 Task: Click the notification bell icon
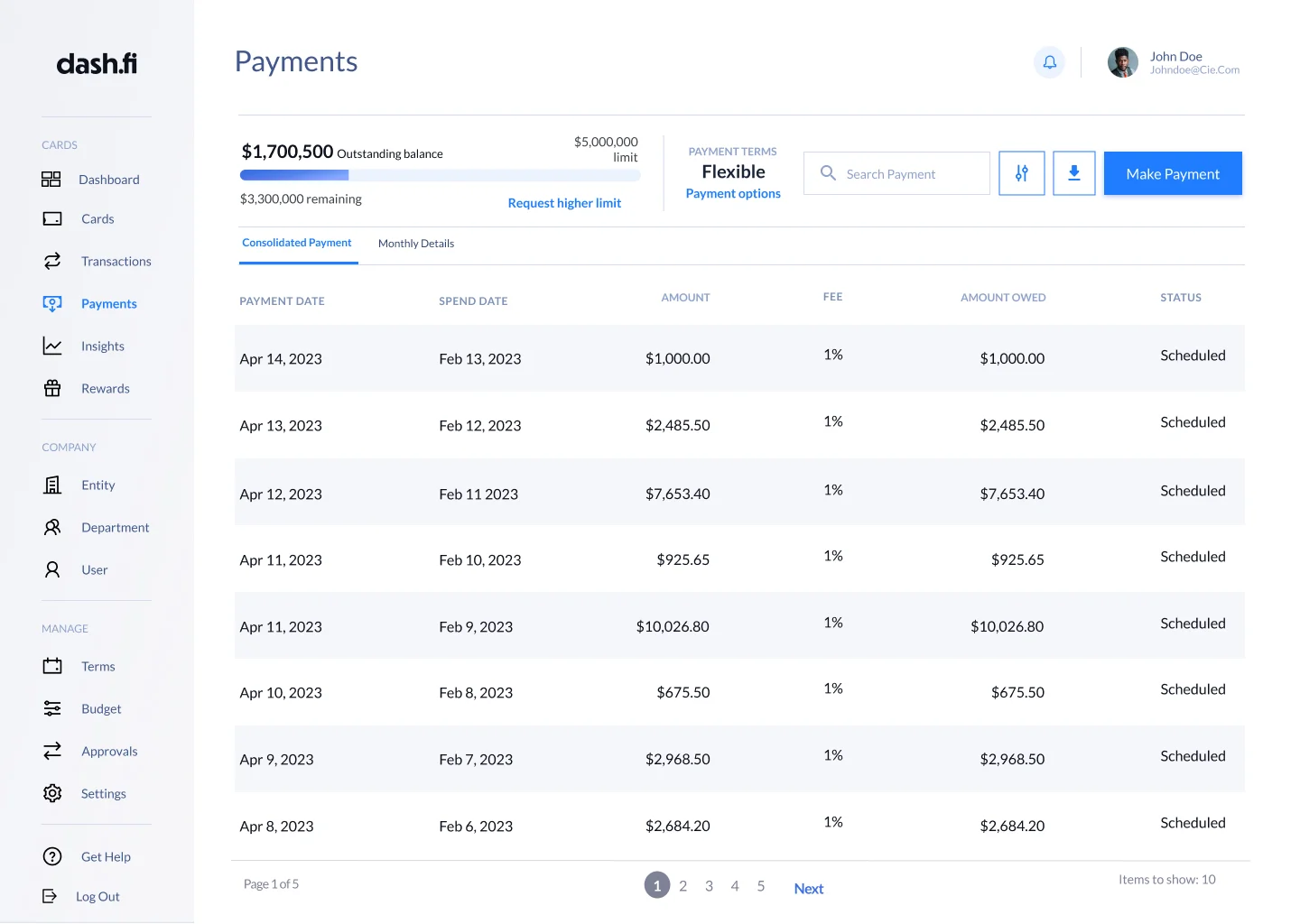point(1049,62)
